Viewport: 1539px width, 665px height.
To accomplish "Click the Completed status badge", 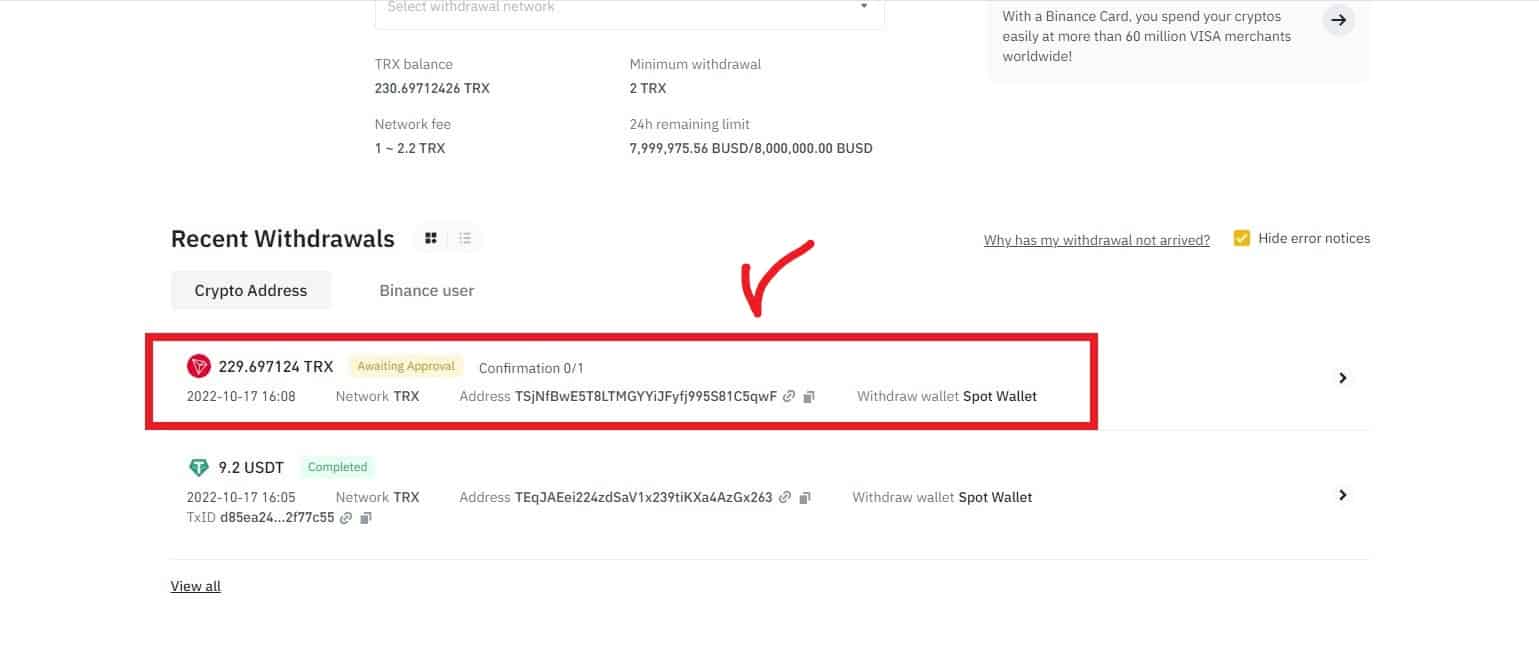I will tap(338, 467).
